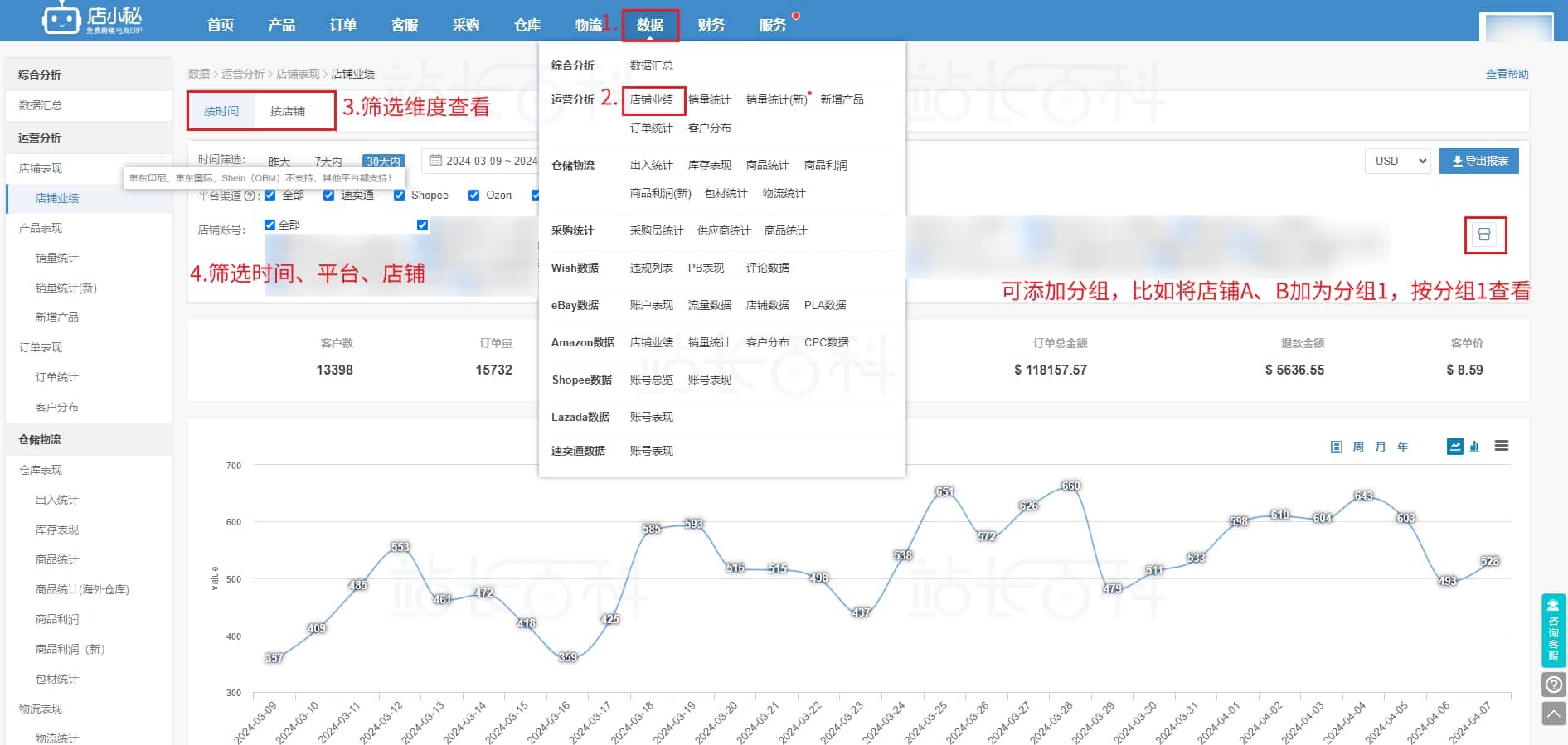Image resolution: width=1568 pixels, height=745 pixels.
Task: Toggle the 速卖通 platform checkbox
Action: [x=329, y=196]
